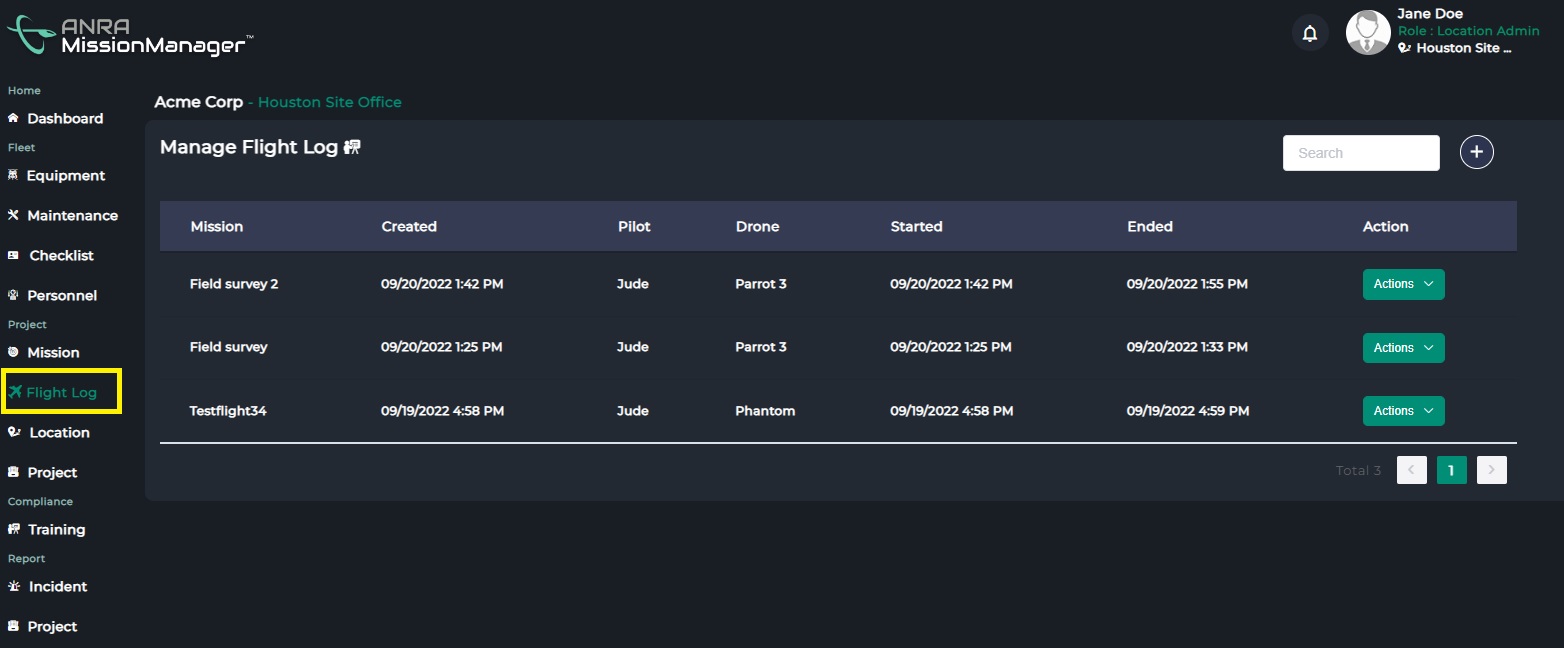This screenshot has height=648, width=1564.
Task: Open Jane Doe's profile avatar
Action: [x=1367, y=33]
